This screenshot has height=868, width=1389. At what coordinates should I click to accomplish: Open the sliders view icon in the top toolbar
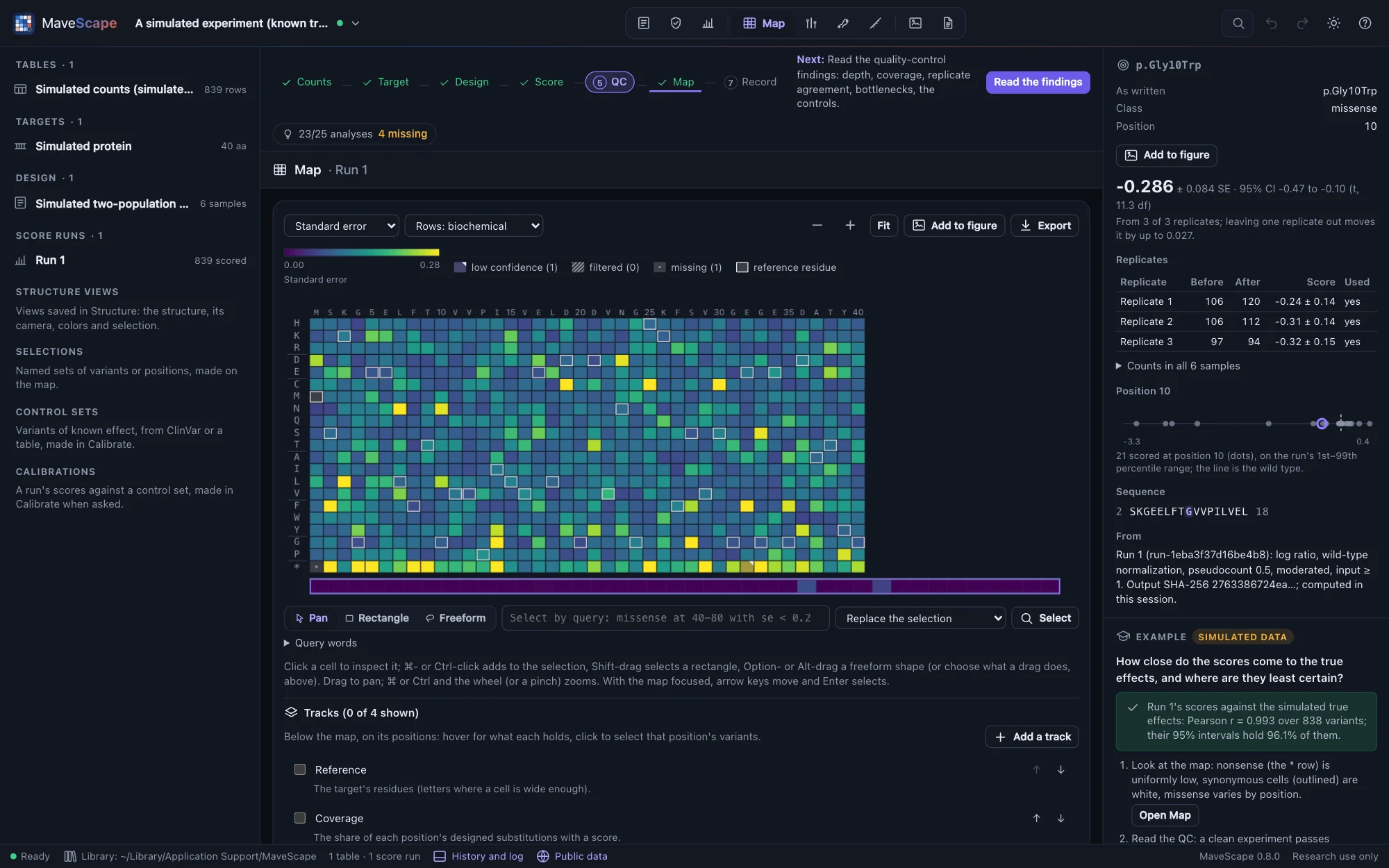pos(811,23)
